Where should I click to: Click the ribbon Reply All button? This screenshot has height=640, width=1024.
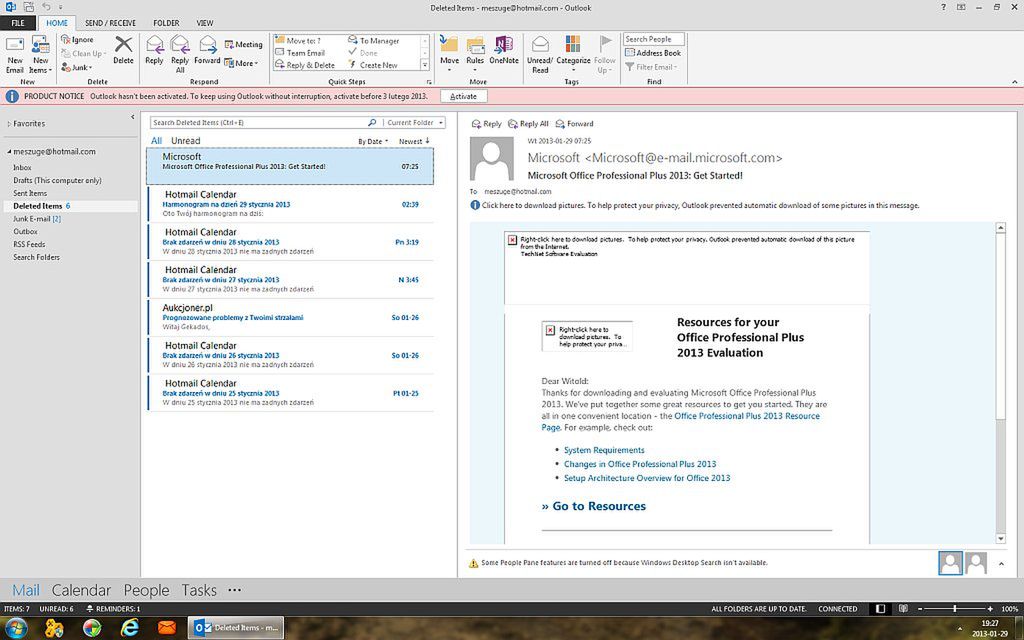[180, 55]
